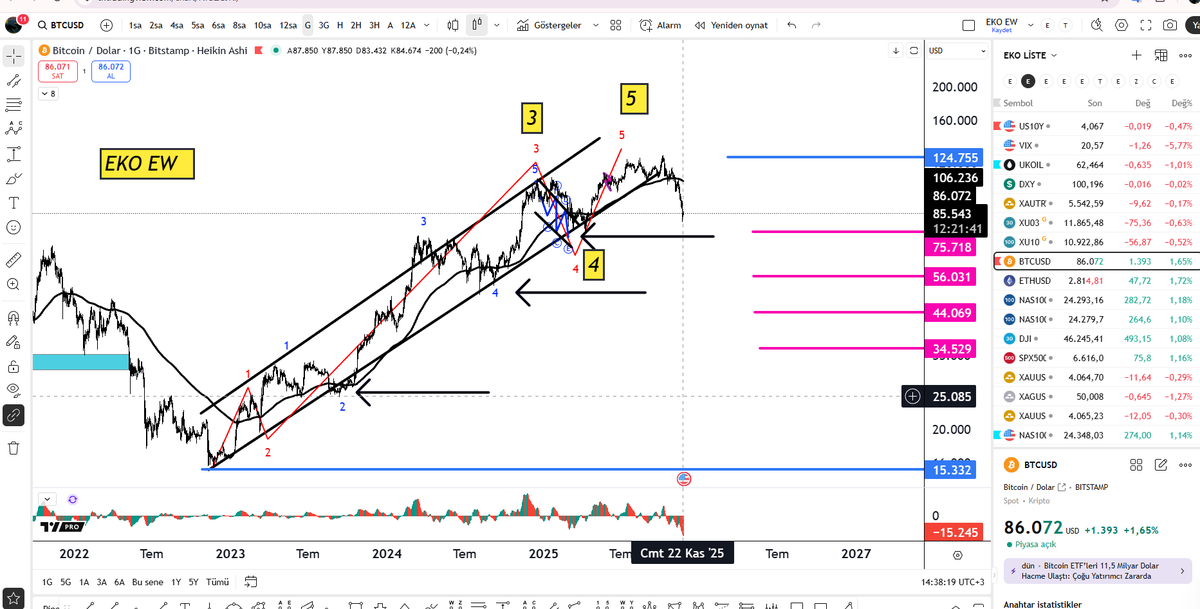Select the 1G date range
This screenshot has height=609, width=1200.
[x=47, y=581]
